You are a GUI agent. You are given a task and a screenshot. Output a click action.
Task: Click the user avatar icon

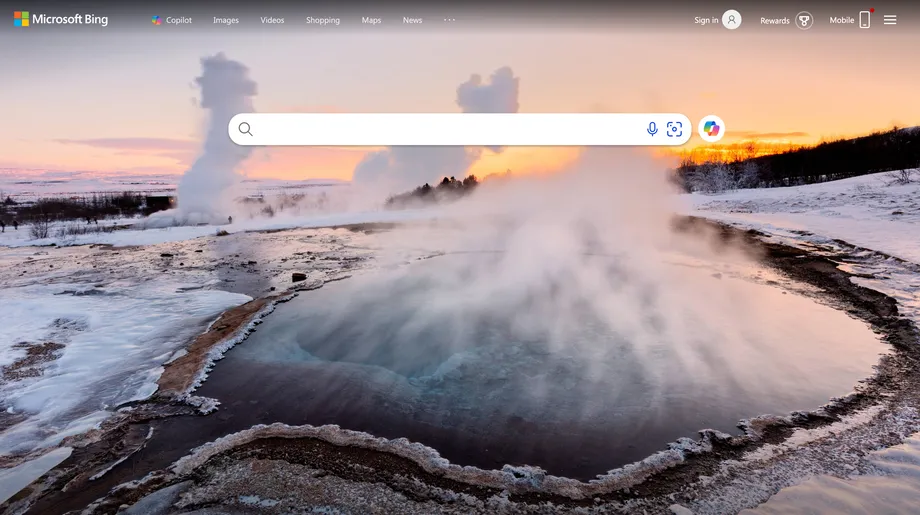(732, 20)
